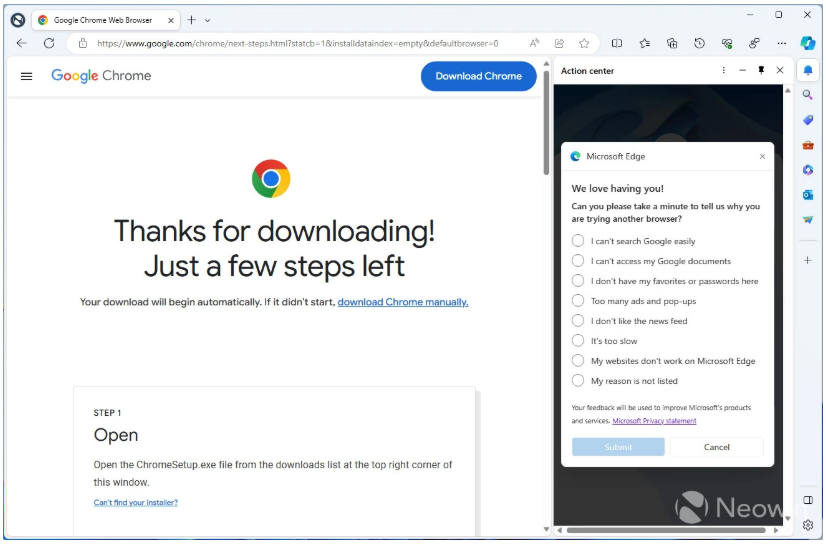Open Copilot from the toolbar
826x545 pixels.
click(808, 43)
